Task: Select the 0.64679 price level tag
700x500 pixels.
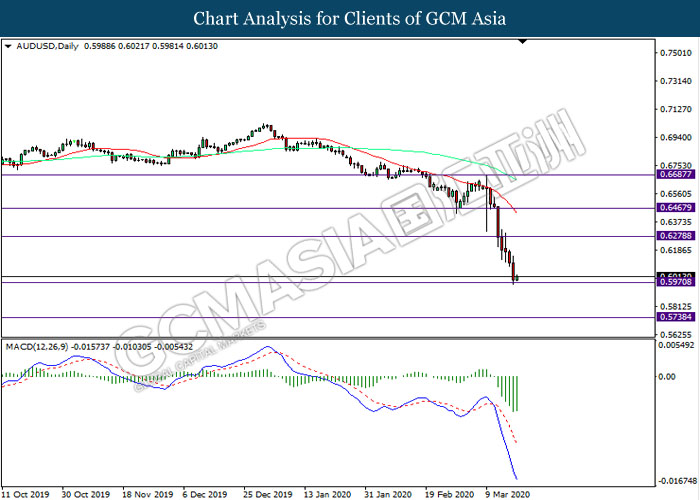Action: coord(672,208)
